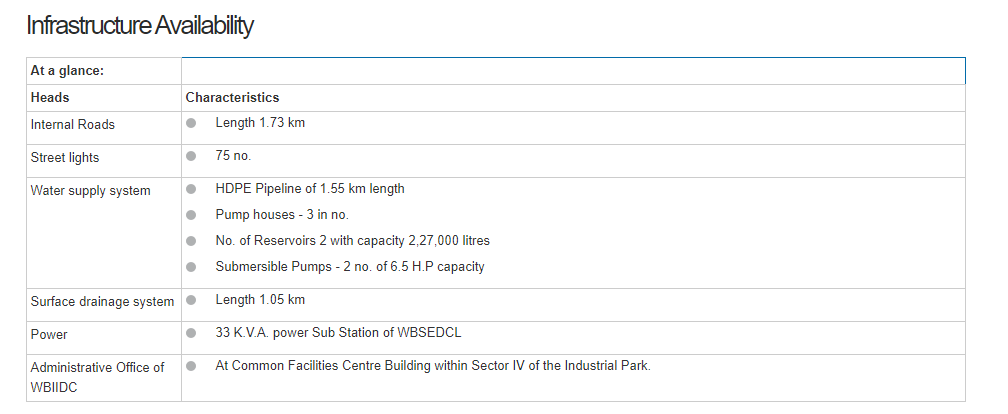
Task: Click the Surface drainage system label
Action: pos(102,302)
